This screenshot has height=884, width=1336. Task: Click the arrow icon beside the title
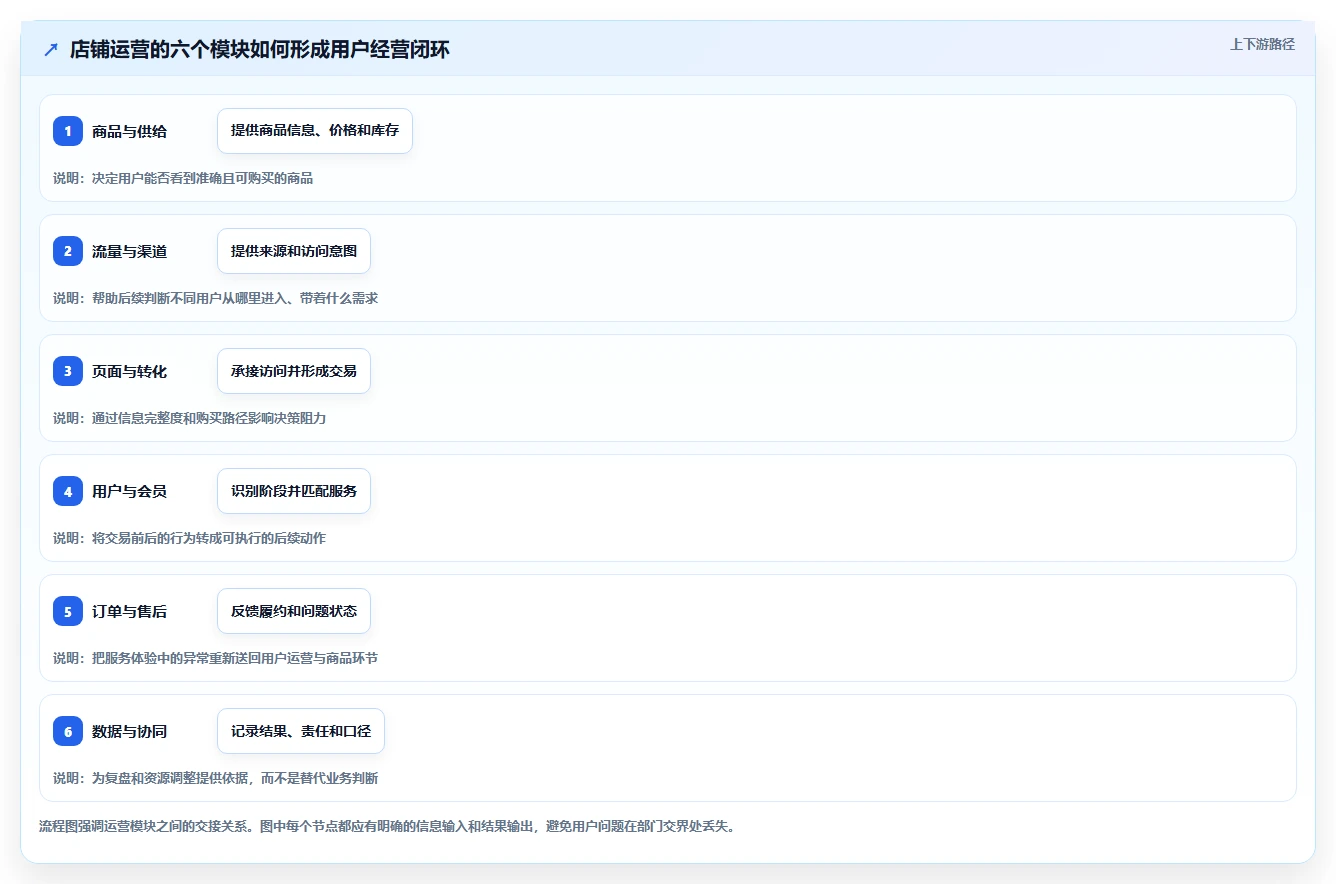pyautogui.click(x=51, y=49)
